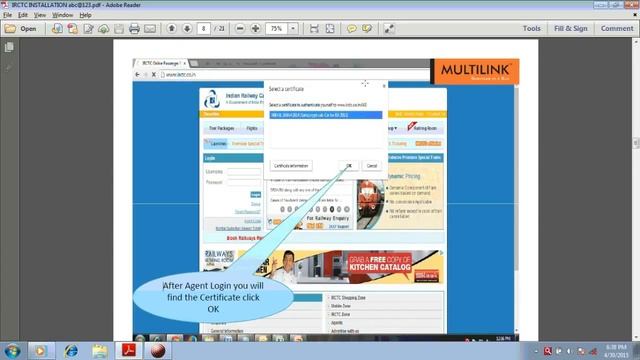Click the Open folder button

pyautogui.click(x=21, y=29)
